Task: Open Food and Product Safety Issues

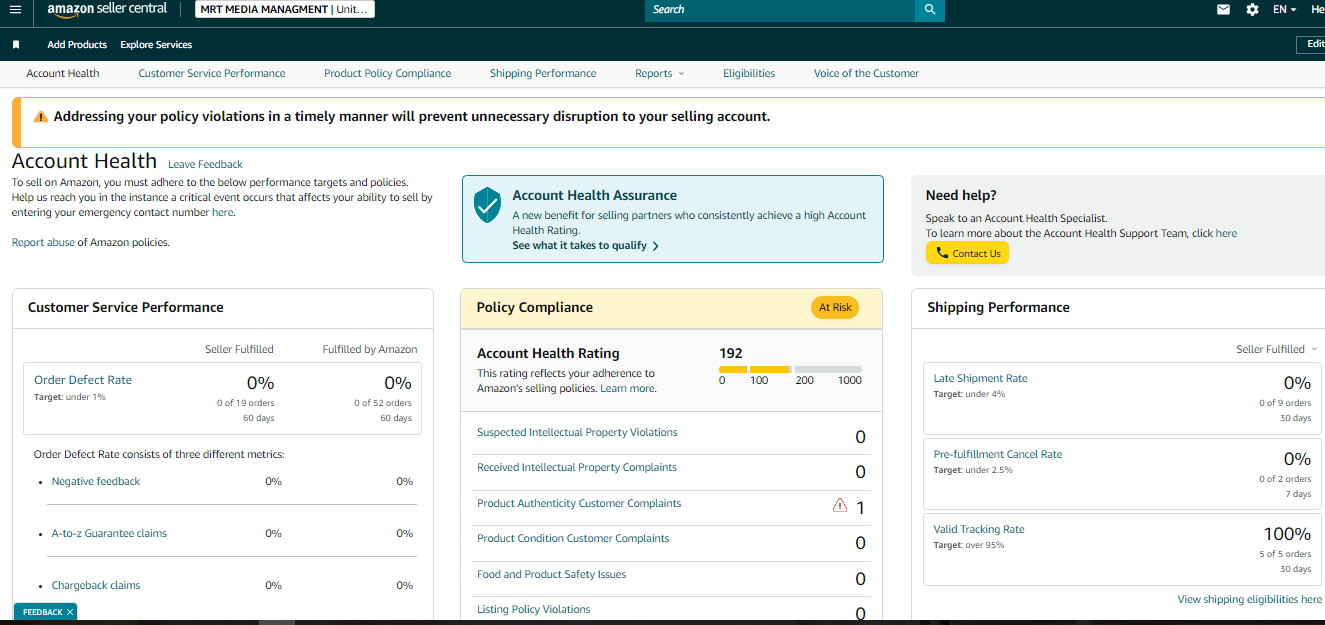Action: 552,574
